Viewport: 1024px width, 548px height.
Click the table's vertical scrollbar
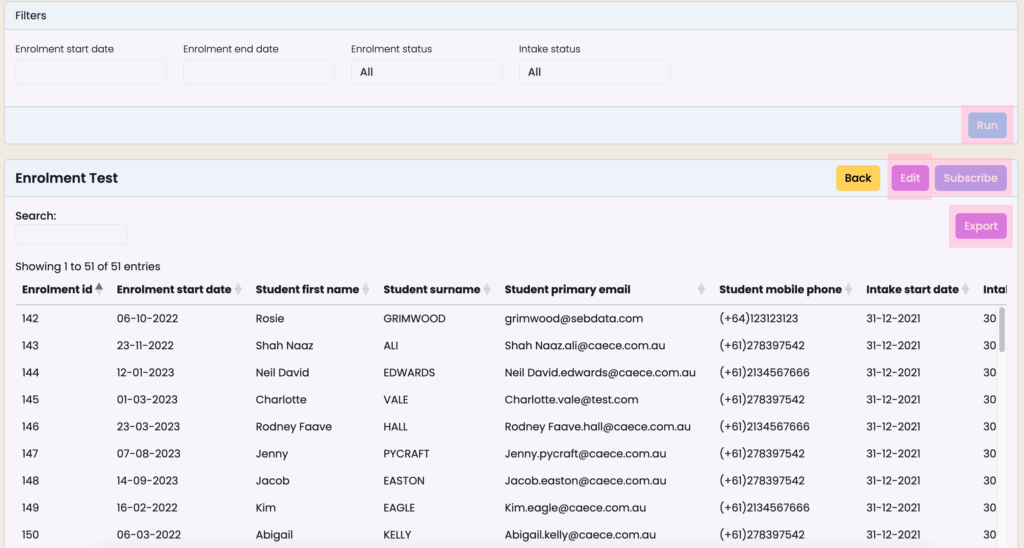pos(1002,330)
